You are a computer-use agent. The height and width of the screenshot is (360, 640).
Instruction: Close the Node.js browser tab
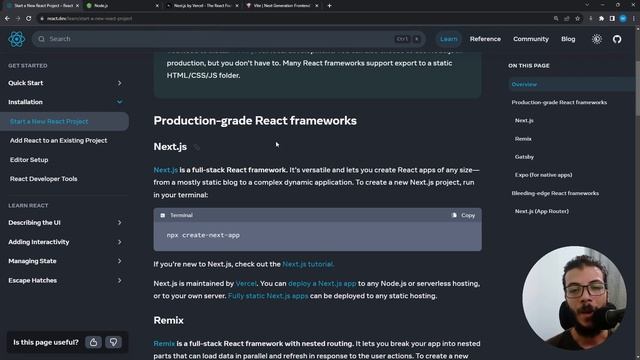[x=157, y=6]
